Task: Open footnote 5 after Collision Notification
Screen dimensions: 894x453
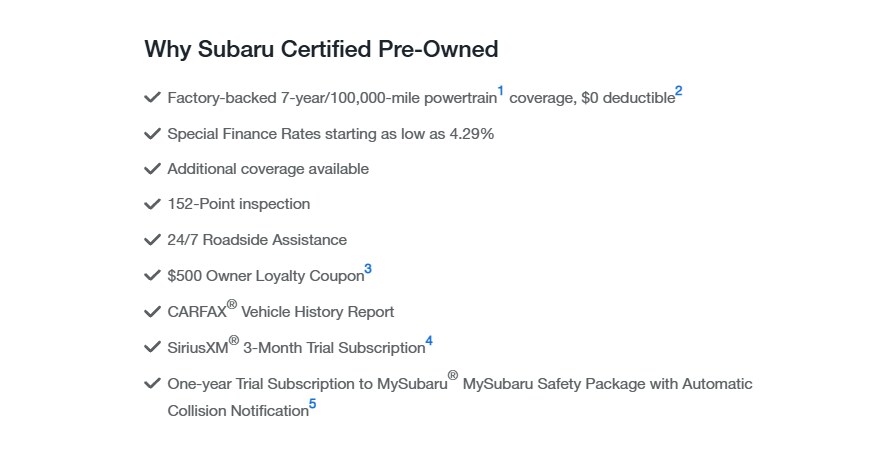Action: [x=312, y=404]
